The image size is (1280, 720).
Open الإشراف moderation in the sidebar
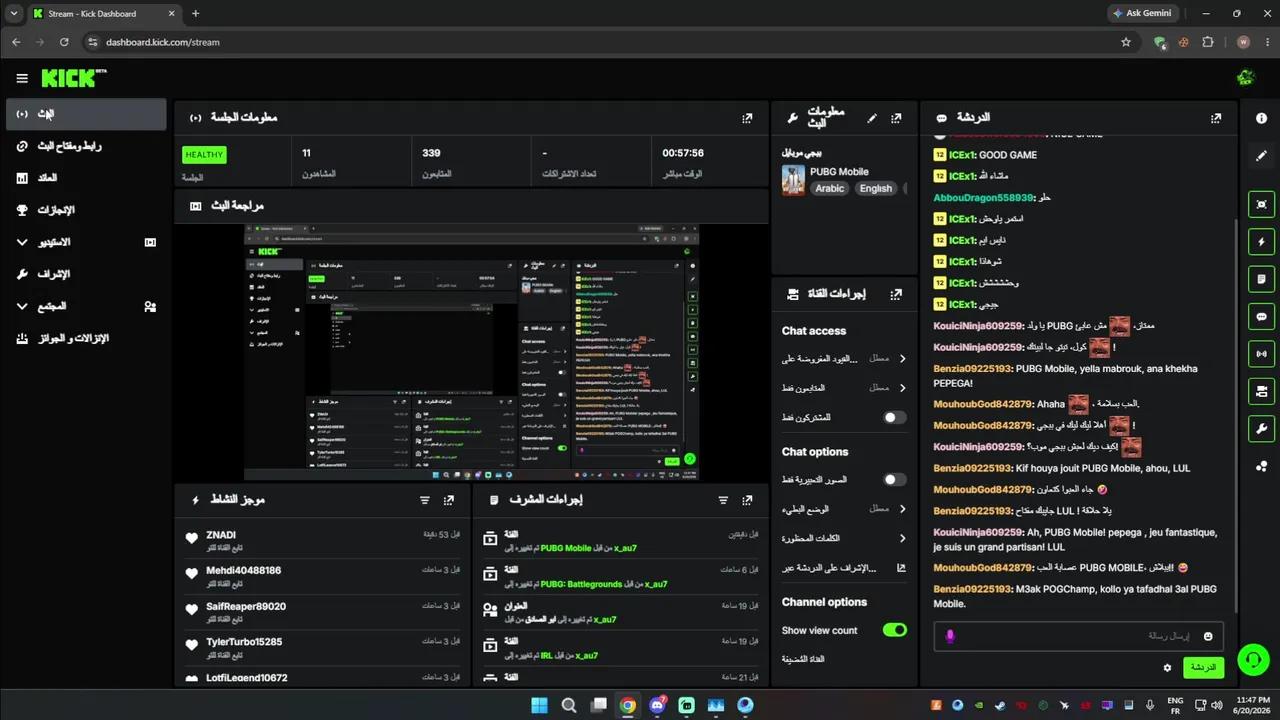[86, 274]
